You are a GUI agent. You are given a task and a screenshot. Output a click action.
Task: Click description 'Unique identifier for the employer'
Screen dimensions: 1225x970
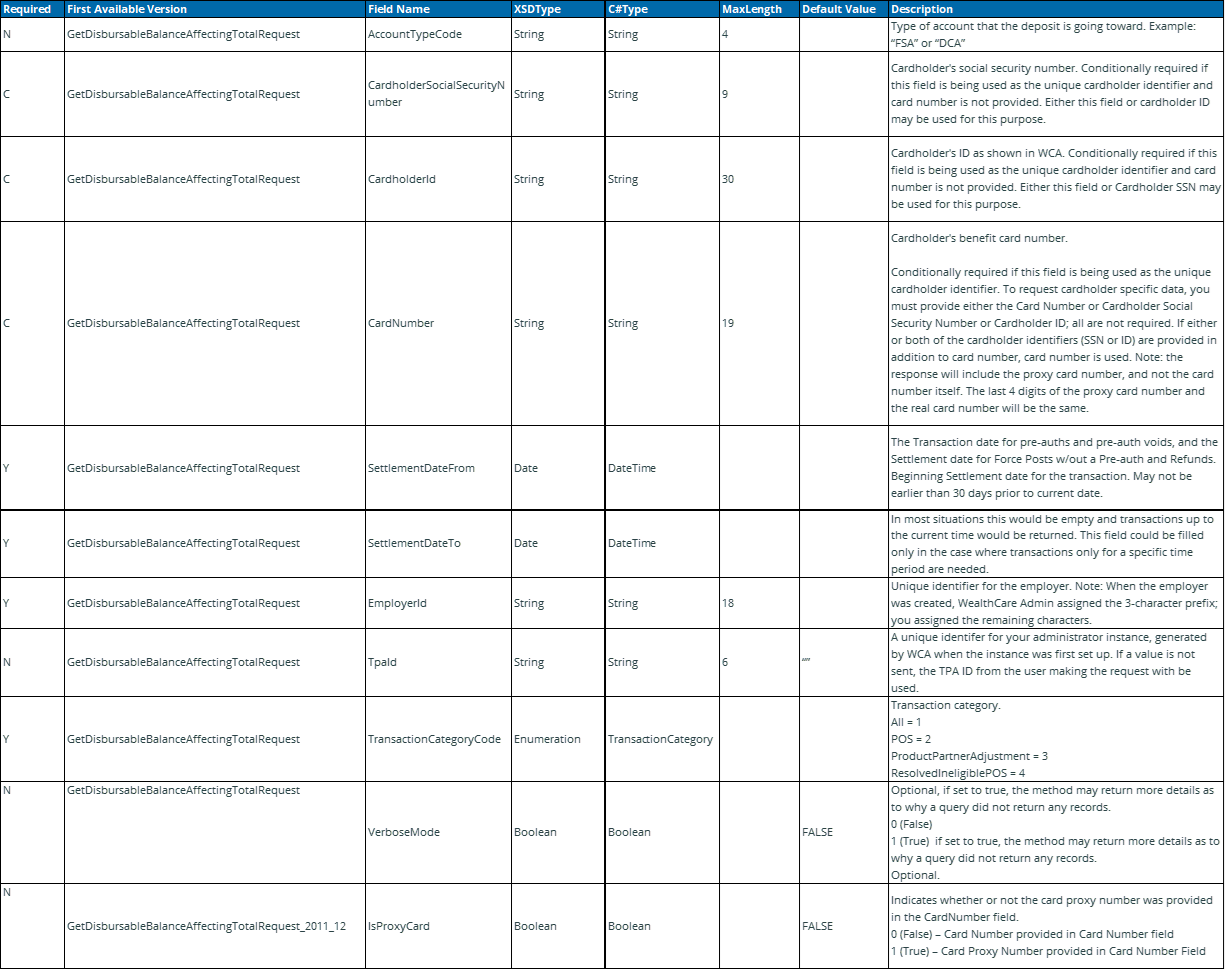1055,603
